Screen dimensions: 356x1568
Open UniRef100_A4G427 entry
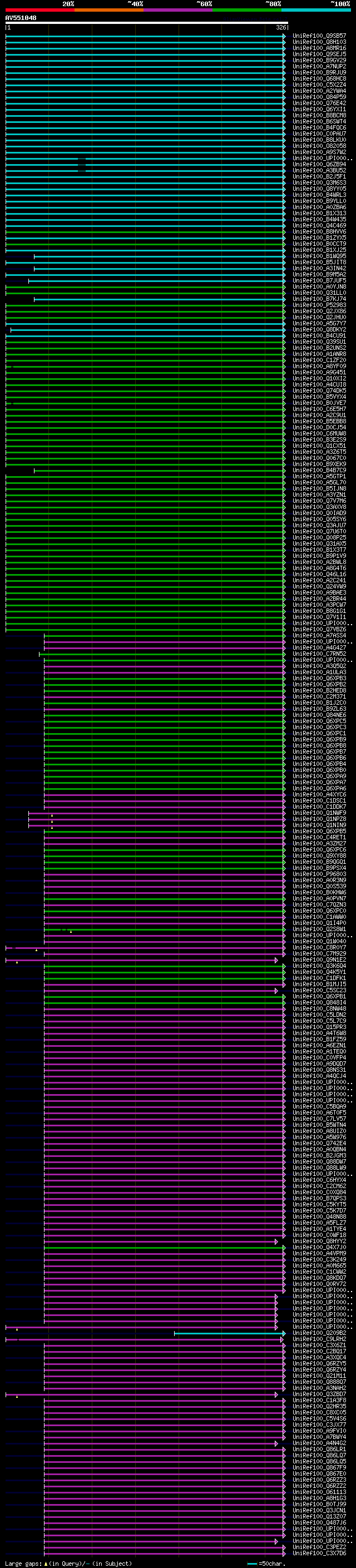tap(319, 647)
